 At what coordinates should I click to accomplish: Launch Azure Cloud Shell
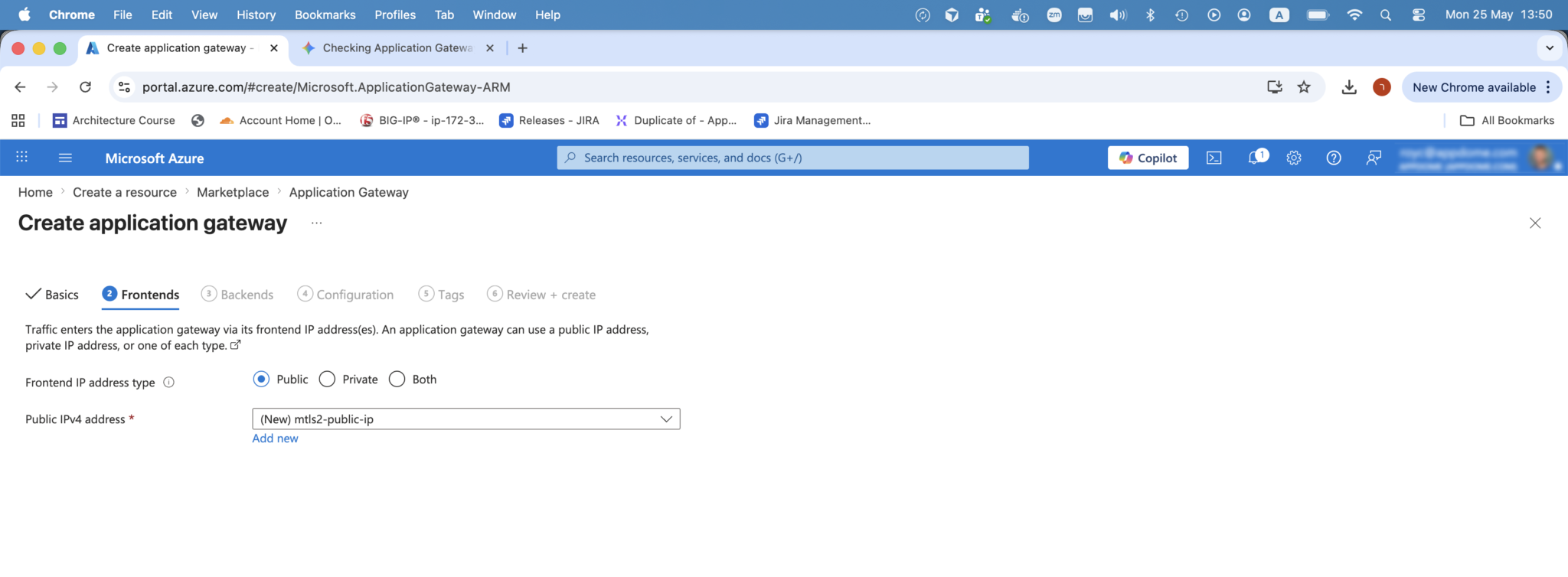pyautogui.click(x=1214, y=158)
